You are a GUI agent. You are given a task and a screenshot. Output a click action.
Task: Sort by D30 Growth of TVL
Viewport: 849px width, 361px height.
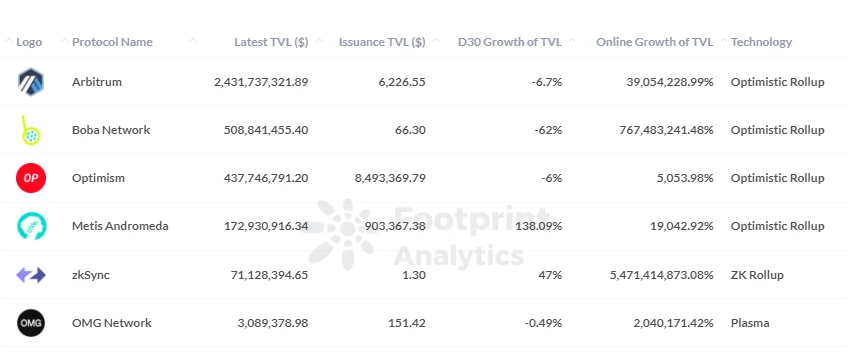click(x=510, y=42)
